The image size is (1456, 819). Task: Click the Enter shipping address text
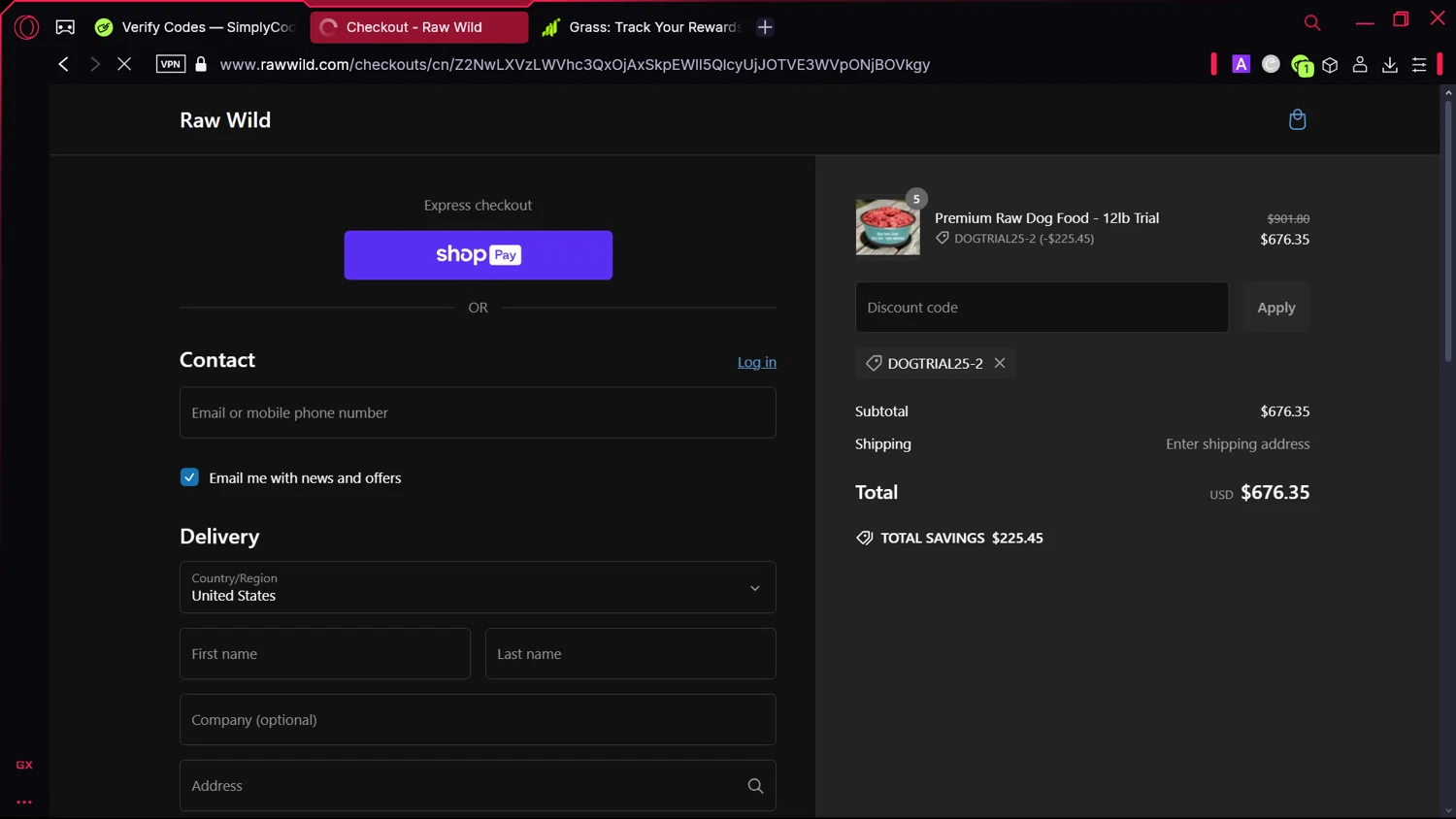(1238, 443)
